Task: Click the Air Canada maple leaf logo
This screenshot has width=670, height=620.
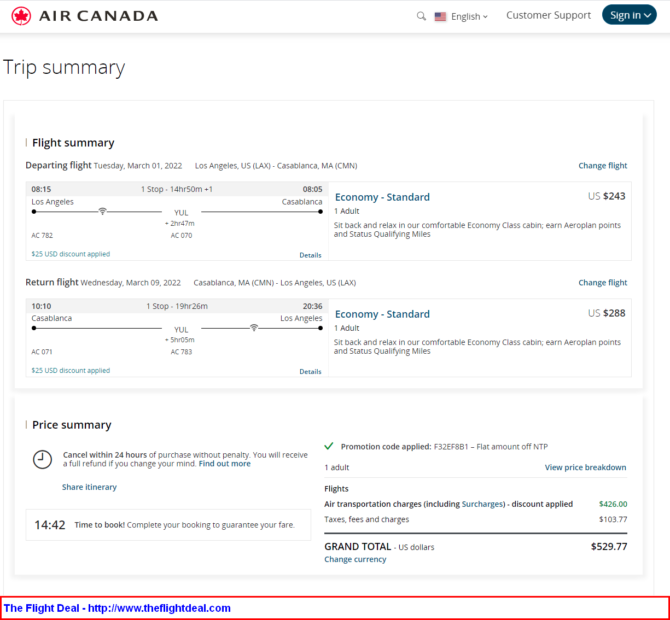Action: (21, 16)
